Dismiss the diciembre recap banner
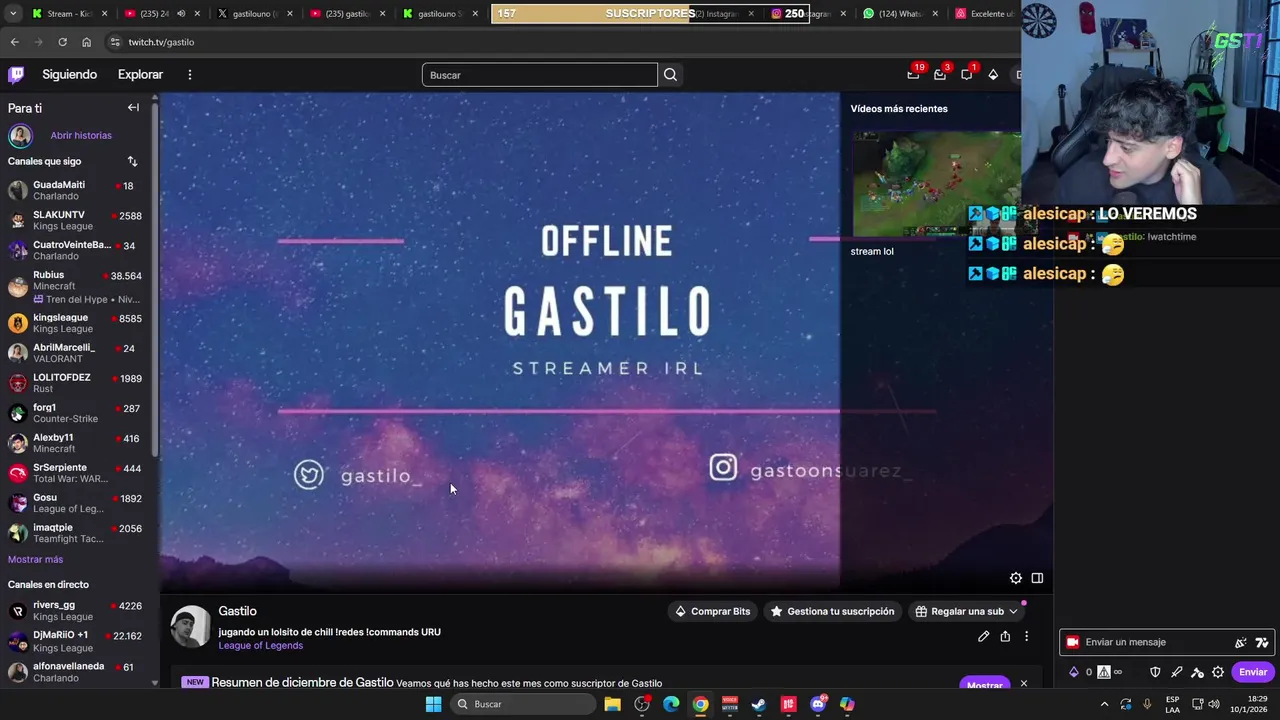 1023,684
